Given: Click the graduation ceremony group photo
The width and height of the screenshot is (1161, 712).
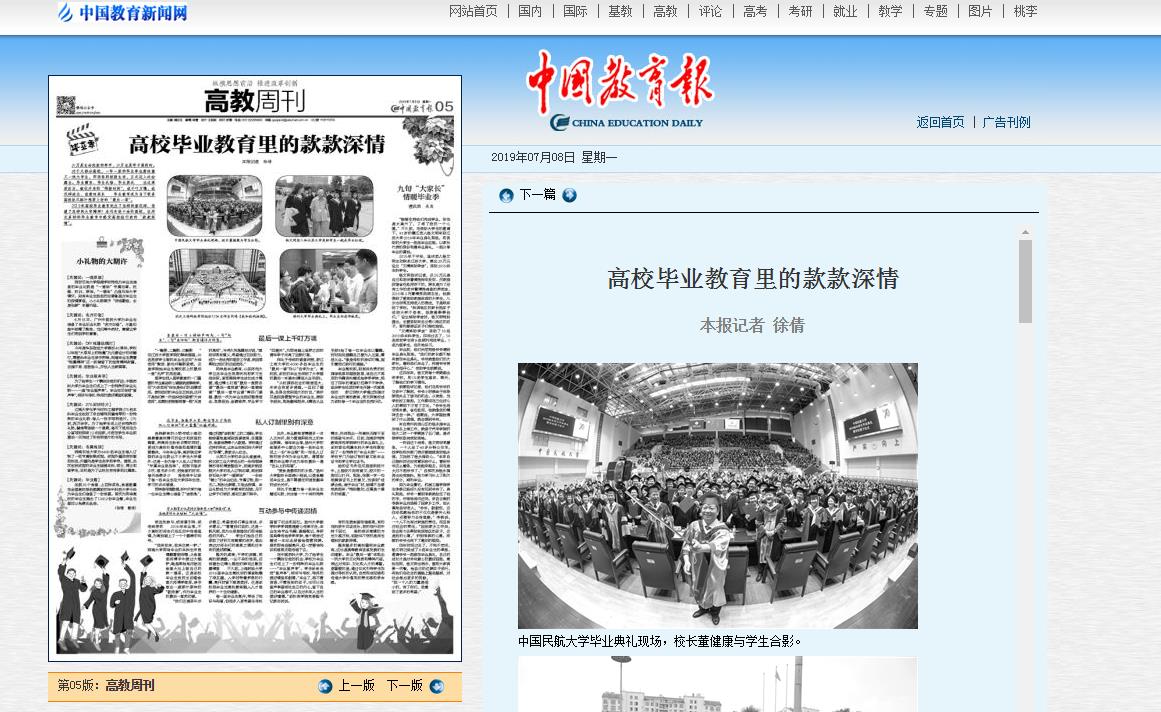Looking at the screenshot, I should [x=717, y=495].
